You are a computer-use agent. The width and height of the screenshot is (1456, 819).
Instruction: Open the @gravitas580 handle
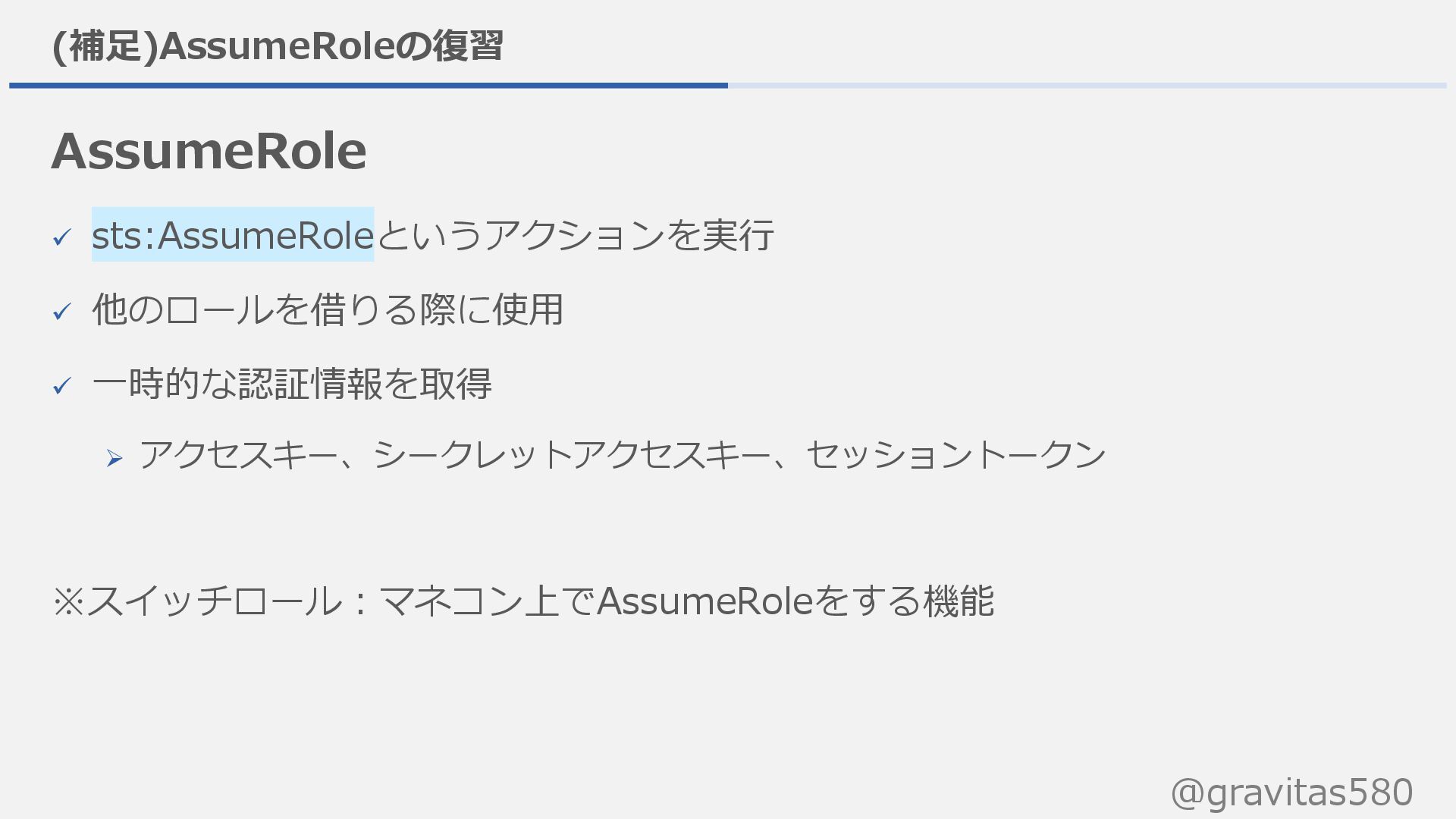click(1291, 792)
